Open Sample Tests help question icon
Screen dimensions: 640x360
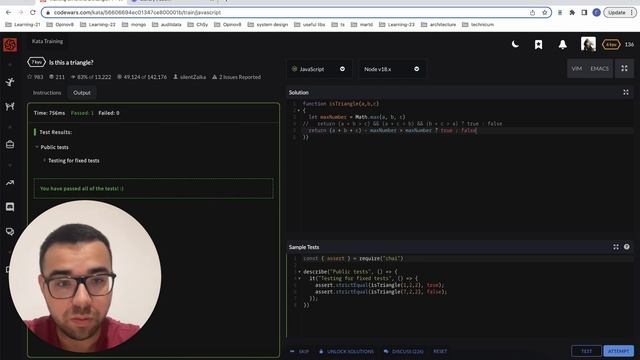pyautogui.click(x=627, y=247)
